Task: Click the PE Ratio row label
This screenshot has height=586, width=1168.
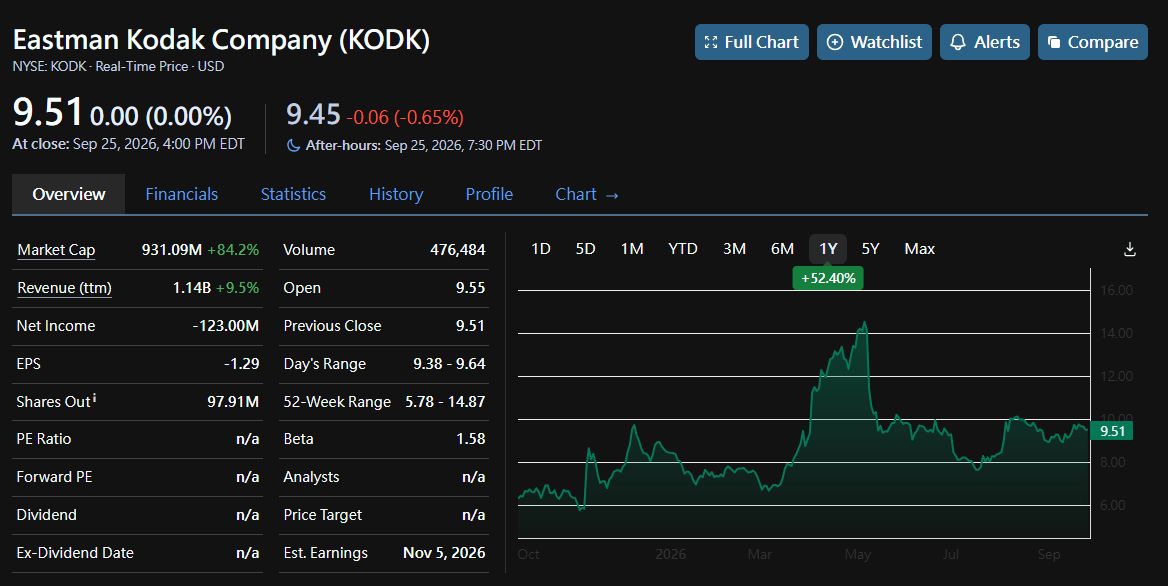Action: (44, 439)
